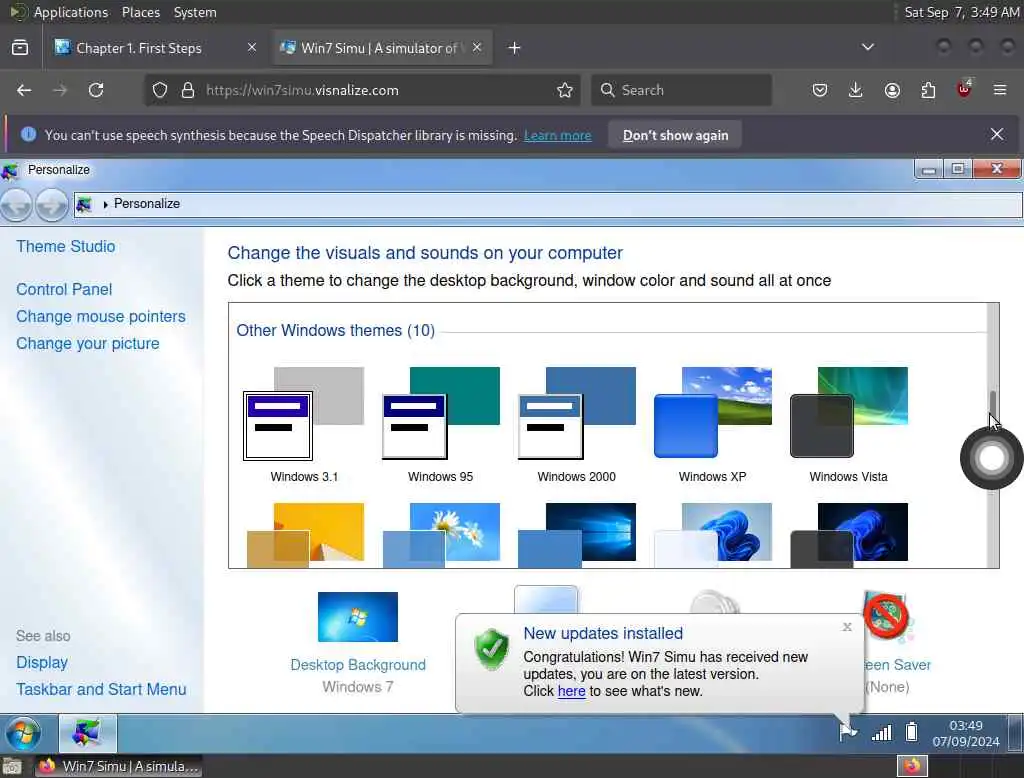Image resolution: width=1024 pixels, height=778 pixels.
Task: Open Change mouse pointers link
Action: (101, 316)
